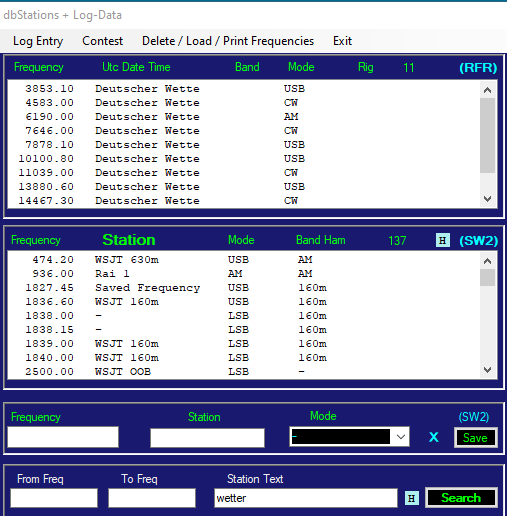Select the 1827.45 Saved Frequency row
507x516 pixels.
[244, 288]
